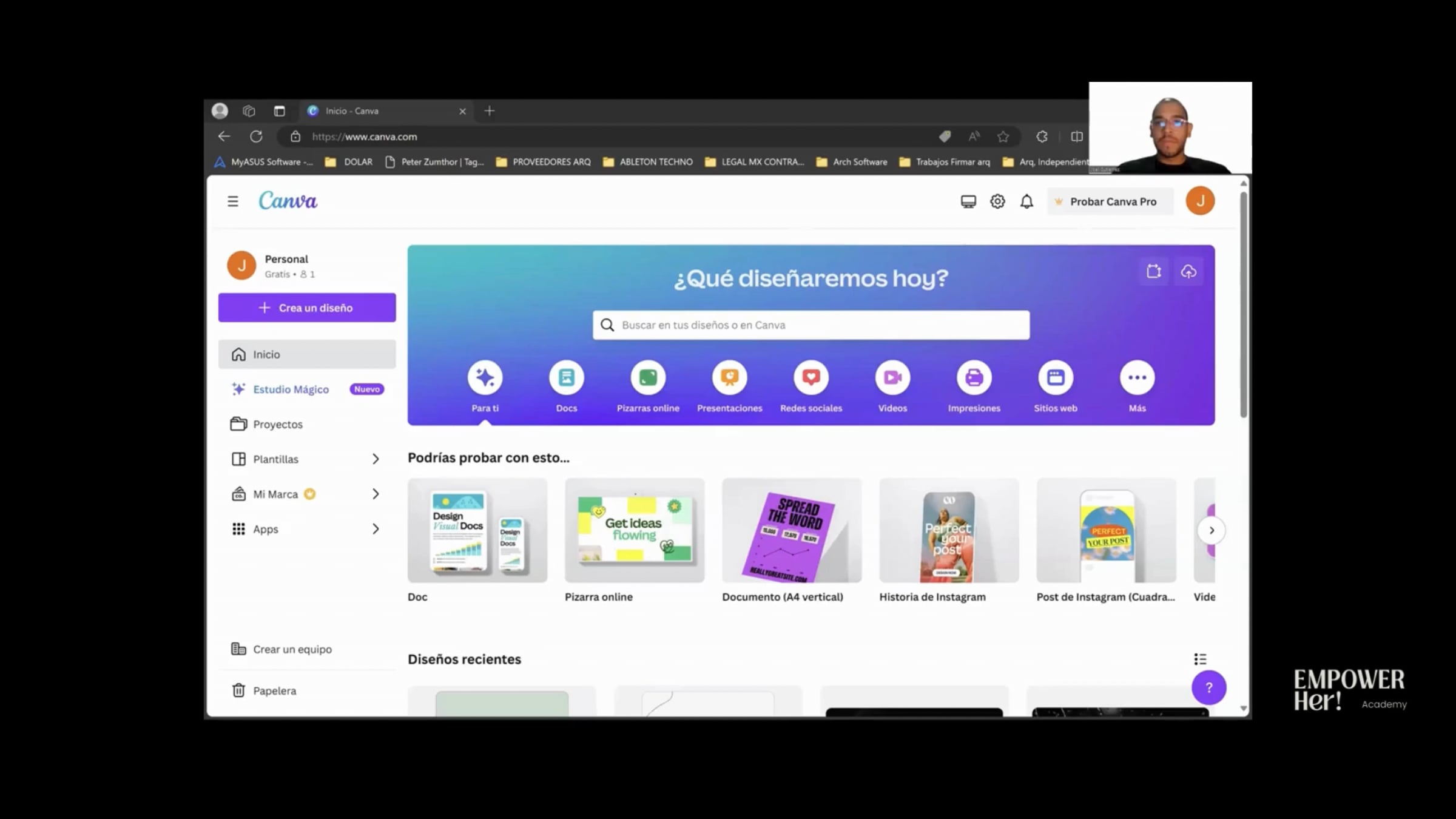This screenshot has width=1456, height=819.
Task: Choose the Sitios web icon
Action: point(1056,377)
